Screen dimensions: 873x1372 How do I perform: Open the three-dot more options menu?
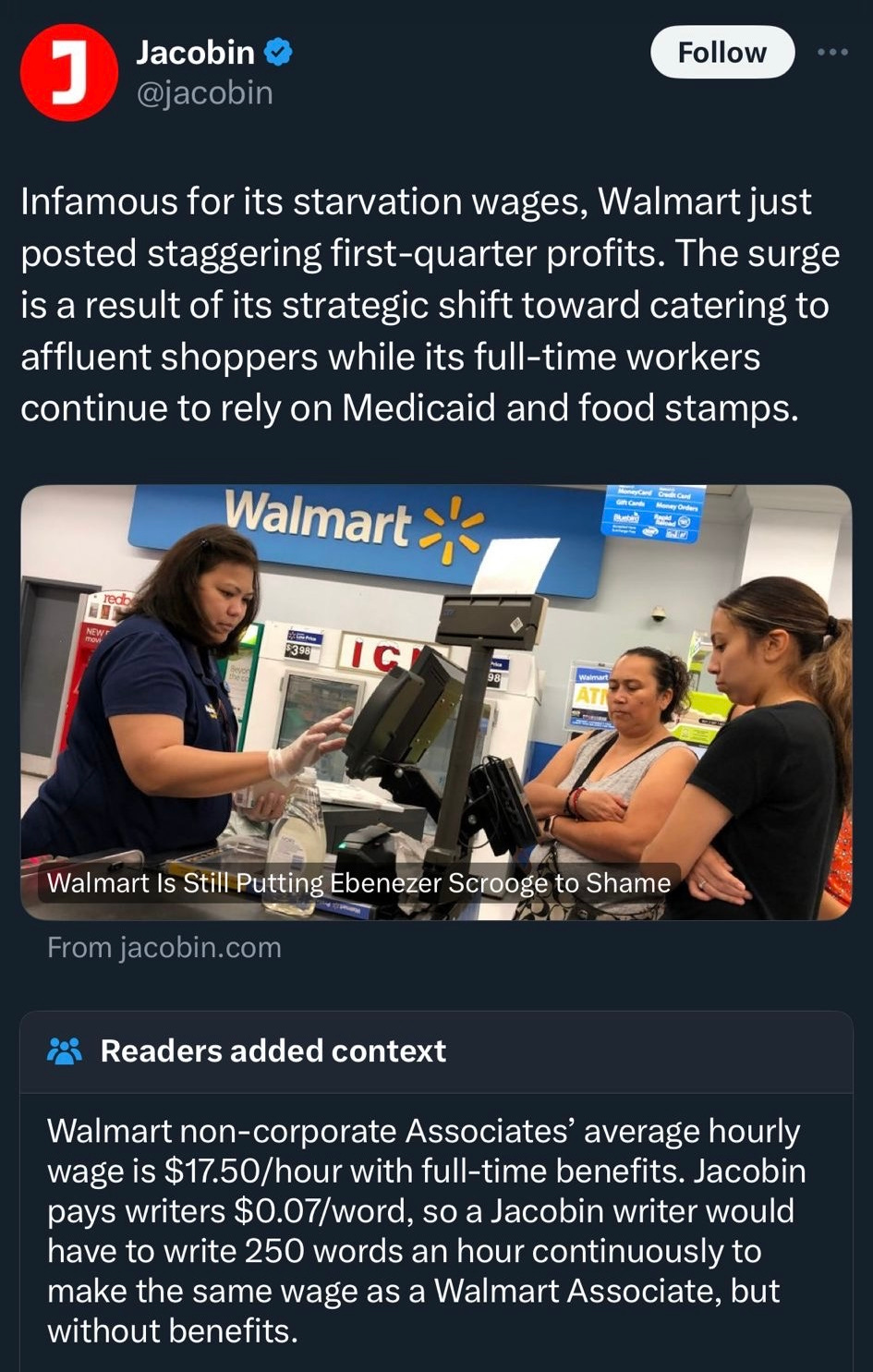coord(832,53)
